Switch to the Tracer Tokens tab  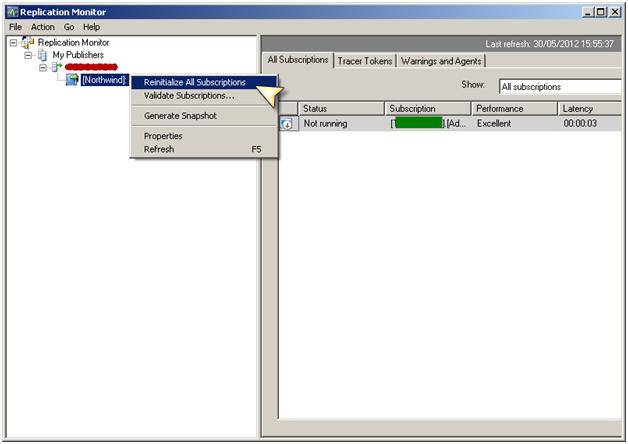click(364, 61)
